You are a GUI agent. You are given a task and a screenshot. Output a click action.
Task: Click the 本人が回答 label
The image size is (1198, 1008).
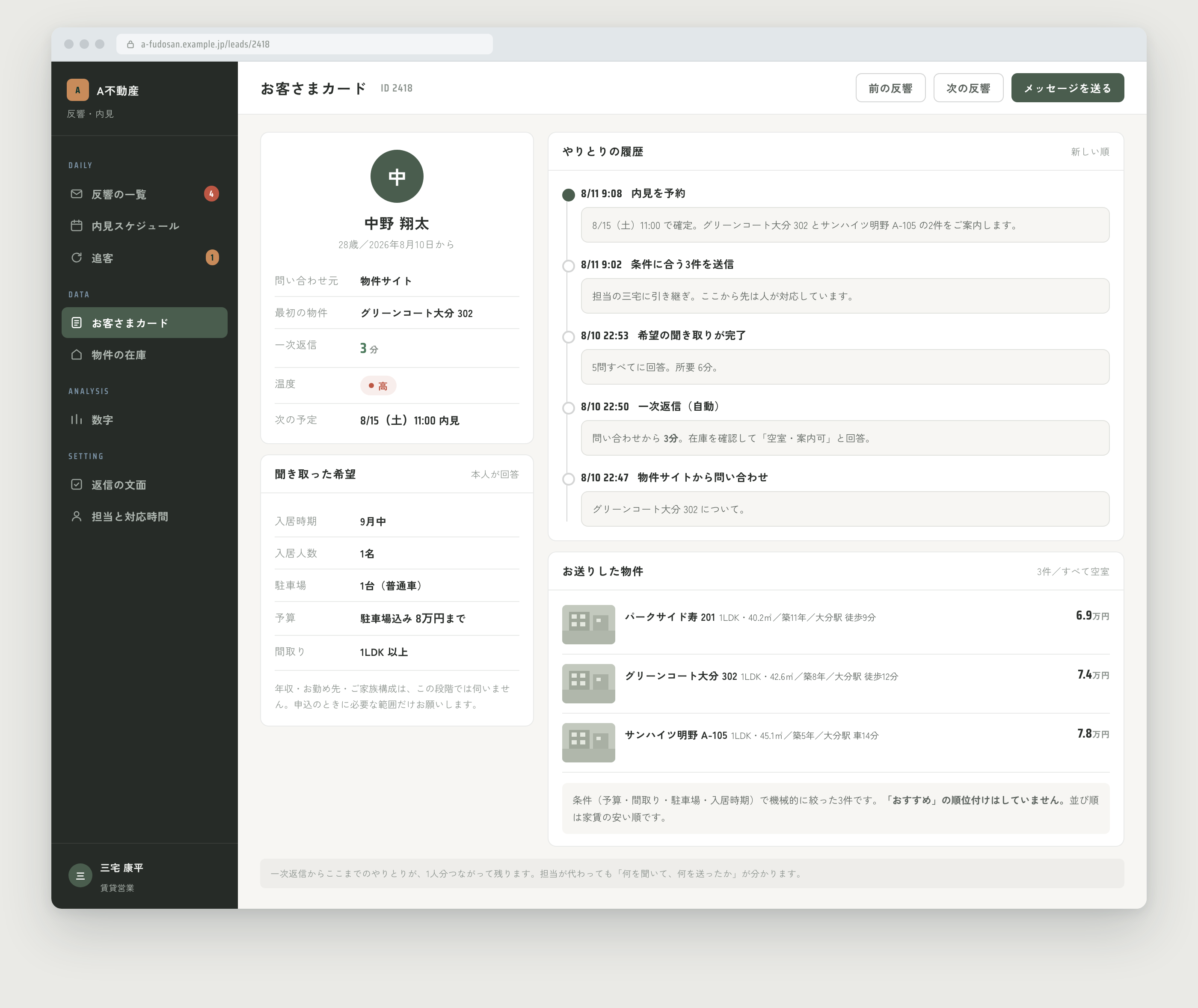coord(495,474)
